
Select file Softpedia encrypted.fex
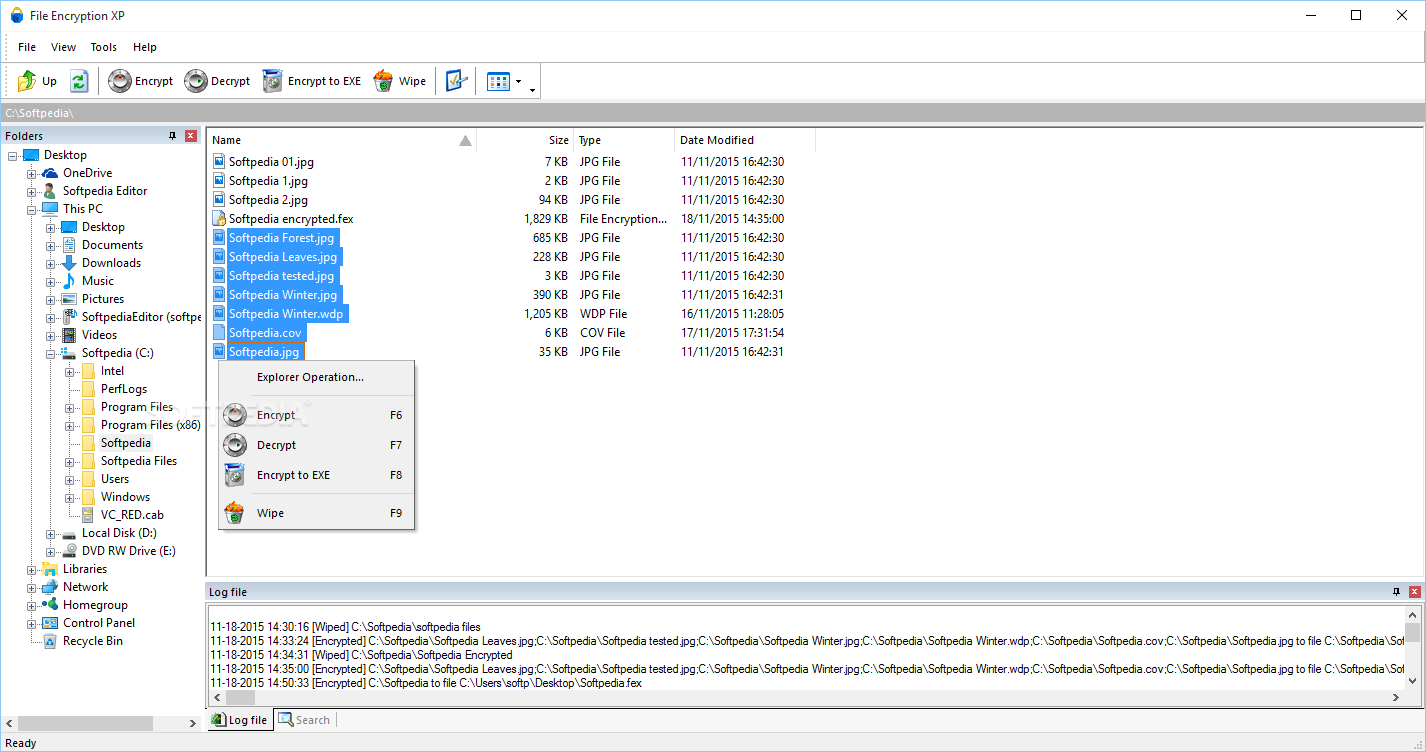pyautogui.click(x=291, y=219)
